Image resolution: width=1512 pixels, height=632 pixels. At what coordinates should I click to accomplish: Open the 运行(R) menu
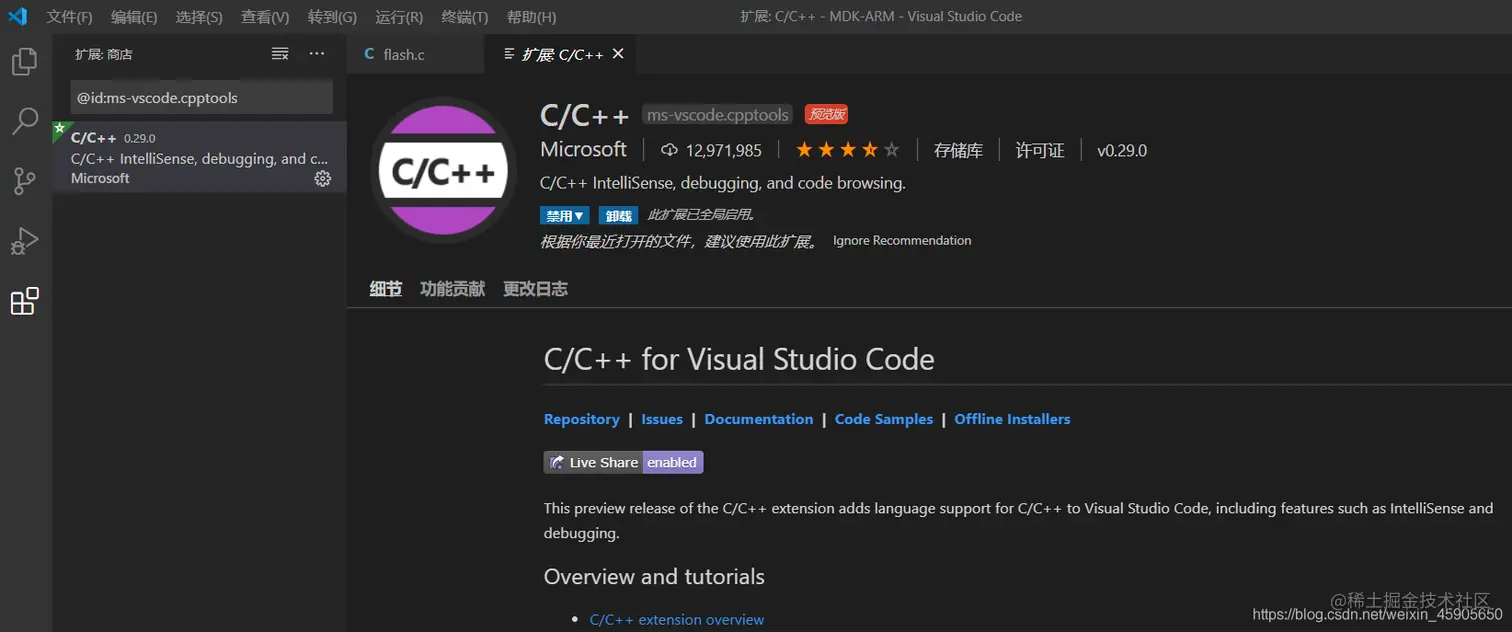pyautogui.click(x=399, y=17)
